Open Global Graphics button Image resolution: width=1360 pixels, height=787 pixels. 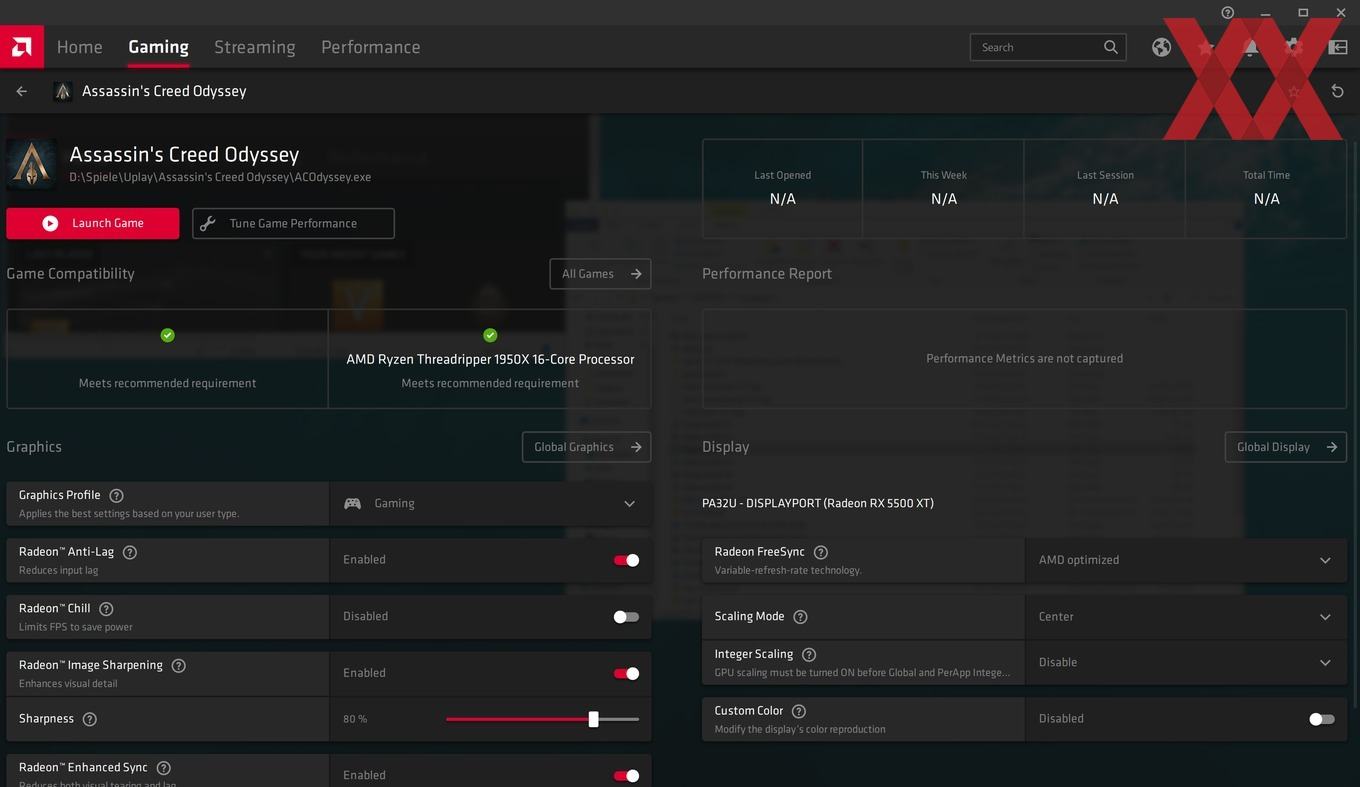(586, 447)
